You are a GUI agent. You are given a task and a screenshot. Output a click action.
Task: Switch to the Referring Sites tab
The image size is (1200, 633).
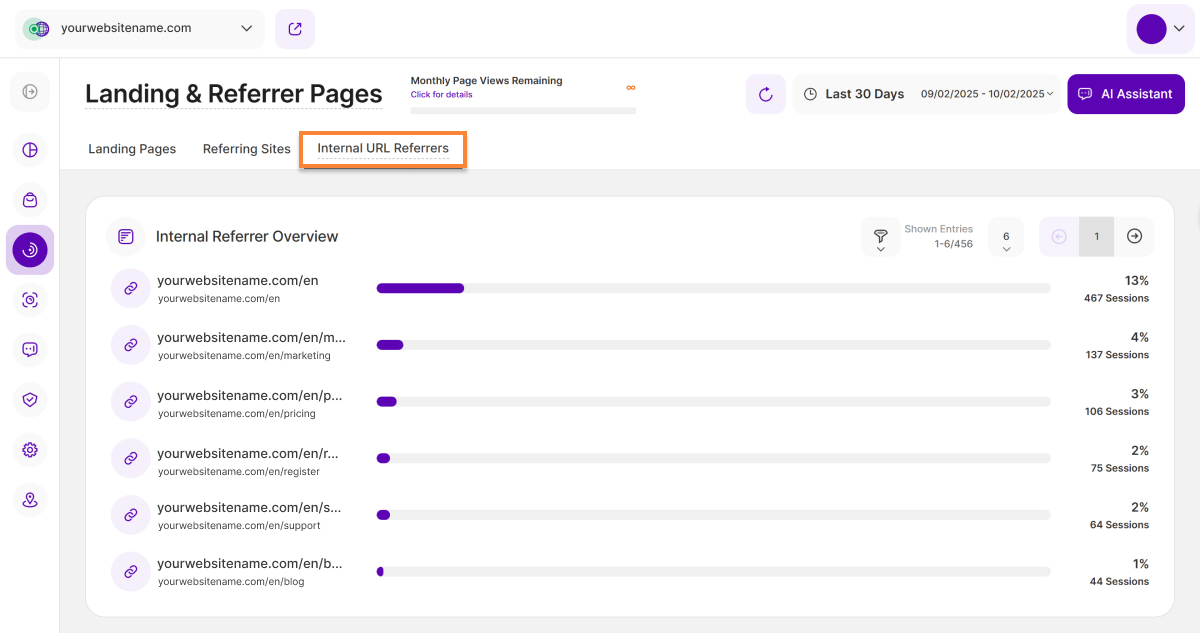tap(246, 149)
